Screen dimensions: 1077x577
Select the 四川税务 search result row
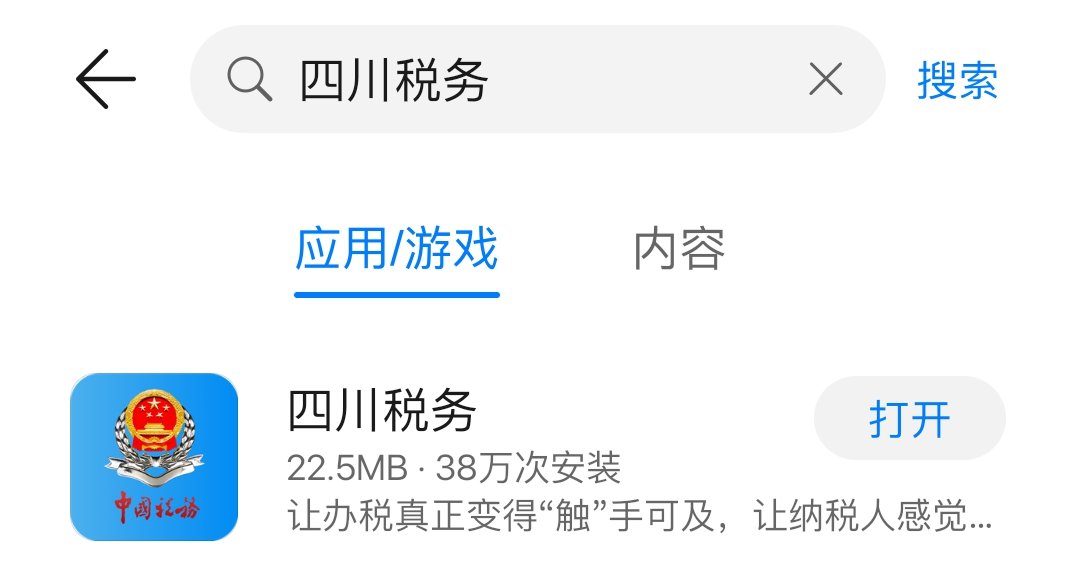click(x=538, y=457)
